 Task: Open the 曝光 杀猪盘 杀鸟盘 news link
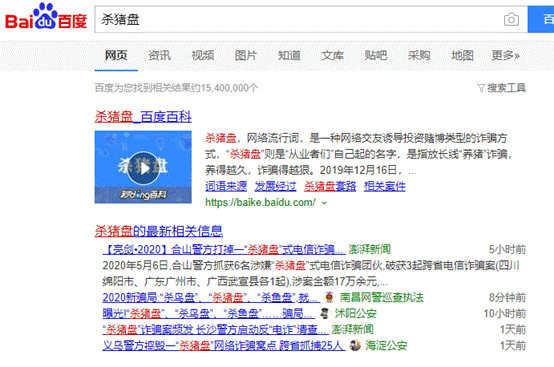pos(208,313)
